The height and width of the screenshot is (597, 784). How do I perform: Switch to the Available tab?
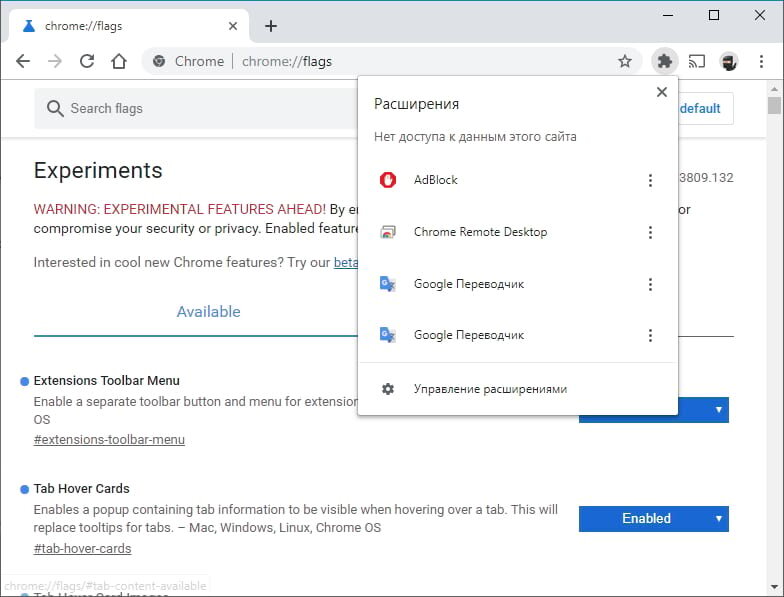pos(208,312)
